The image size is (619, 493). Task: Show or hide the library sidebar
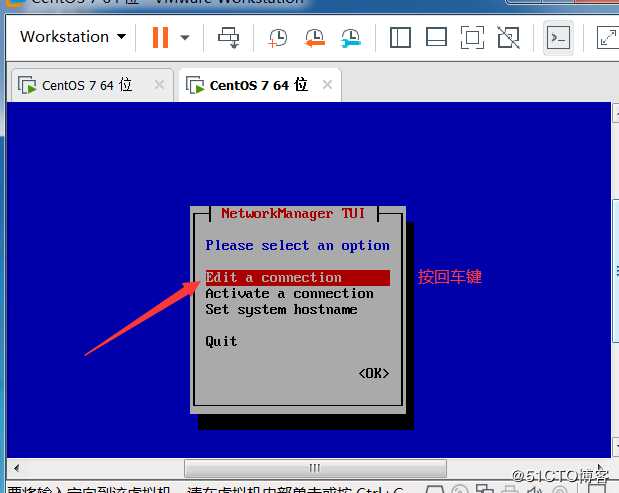click(400, 37)
